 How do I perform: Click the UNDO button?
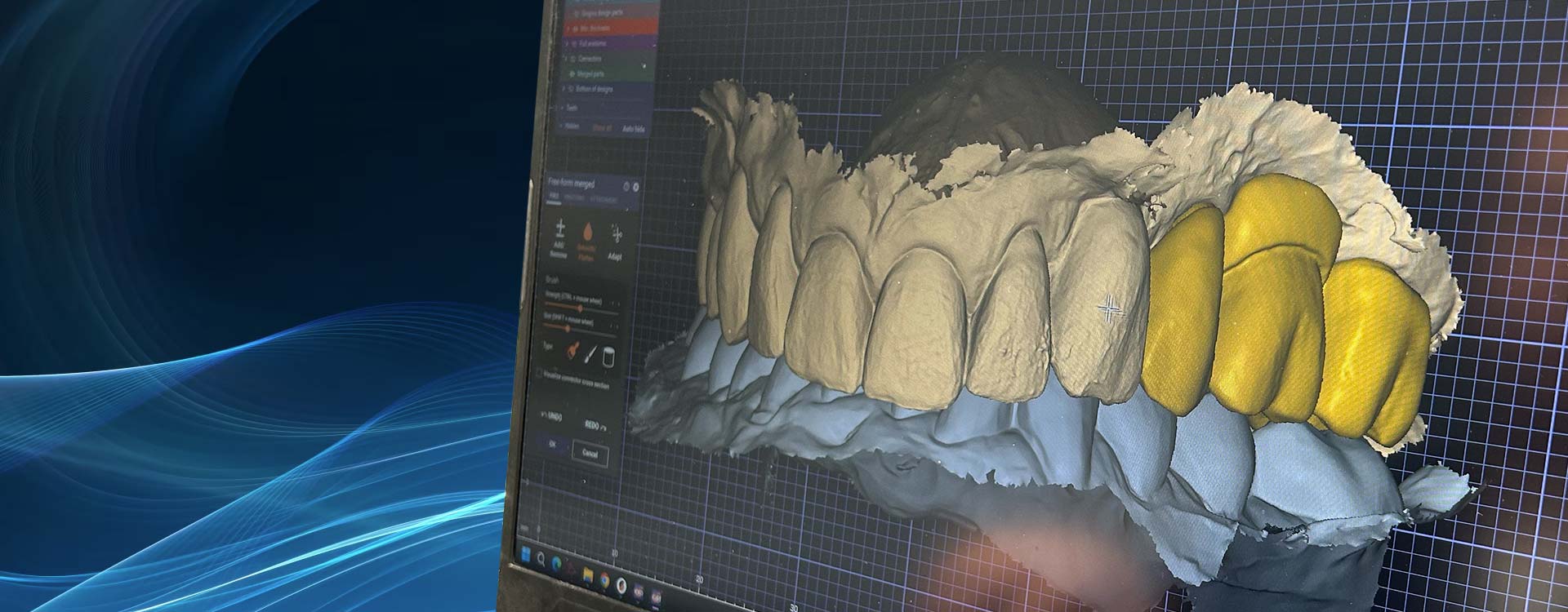point(553,416)
